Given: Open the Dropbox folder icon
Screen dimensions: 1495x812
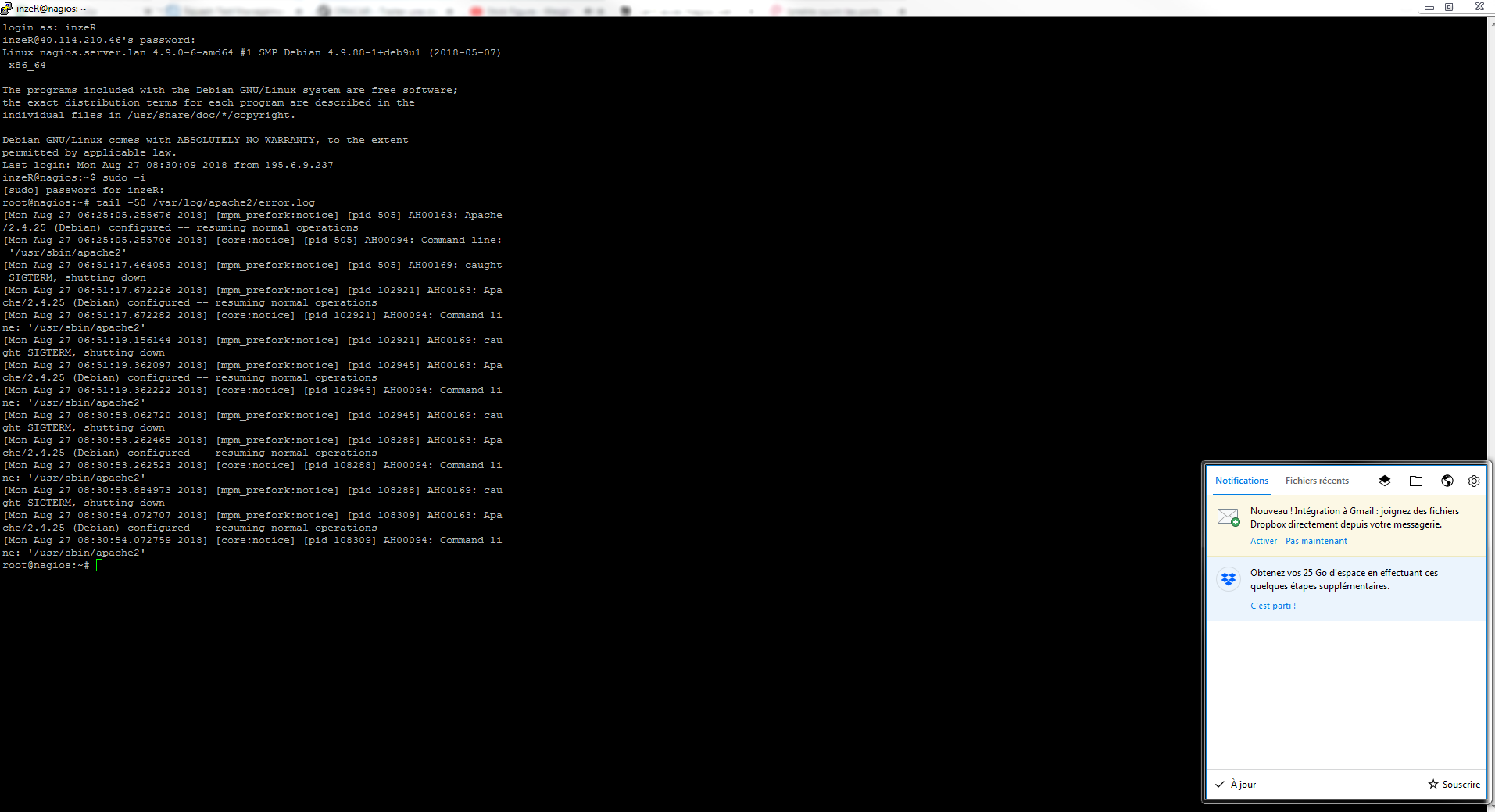Looking at the screenshot, I should tap(1415, 481).
